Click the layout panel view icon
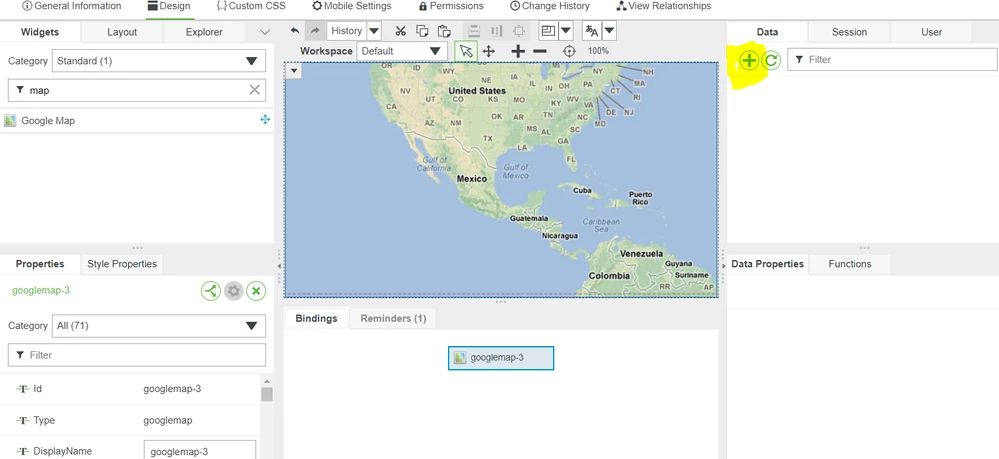Viewport: 999px width, 459px height. (x=548, y=31)
